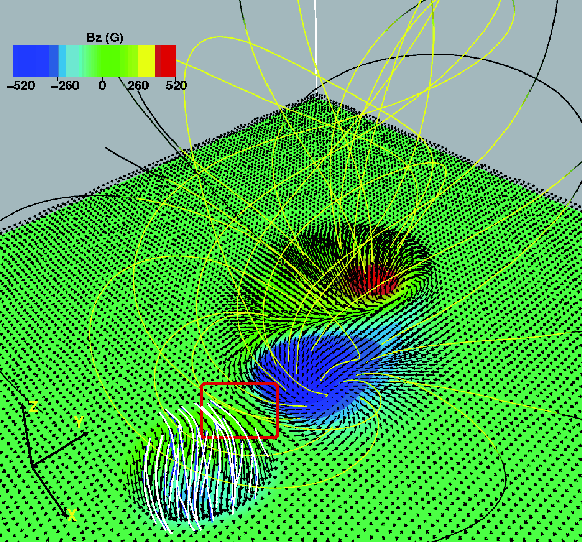
Task: Click the -260 colorbar label
Action: point(65,86)
